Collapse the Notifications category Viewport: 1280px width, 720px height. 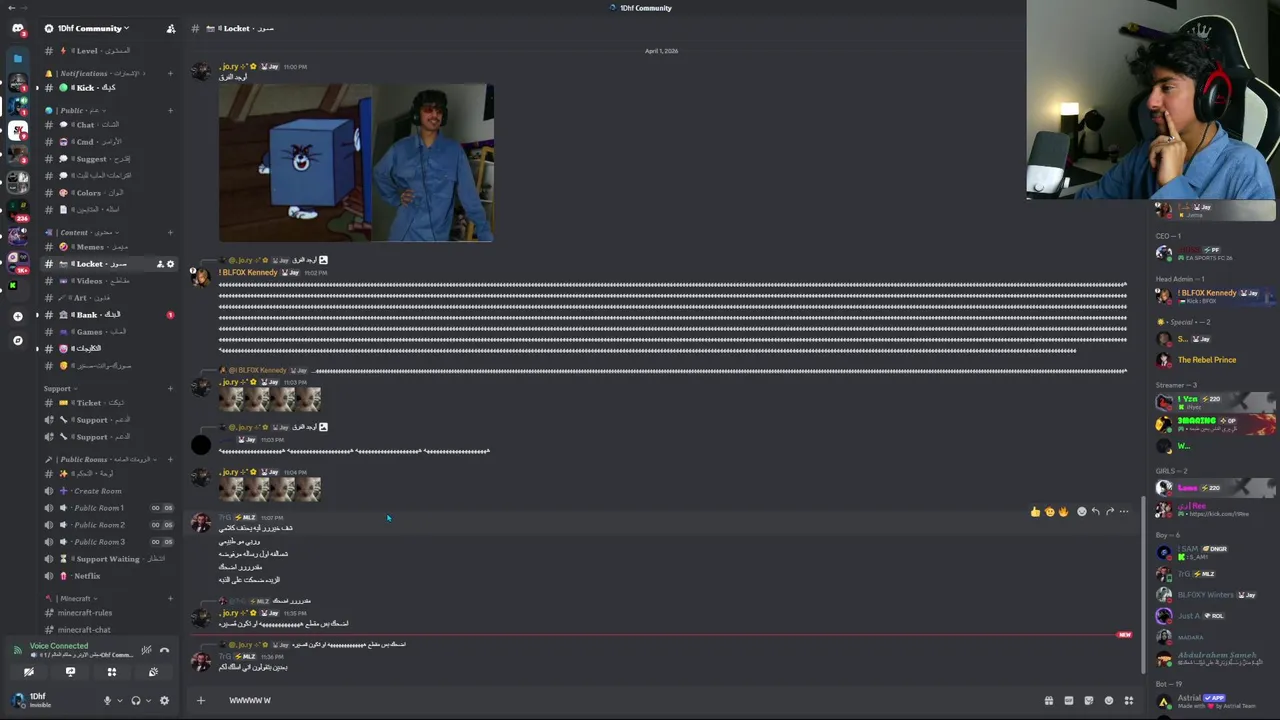98,73
